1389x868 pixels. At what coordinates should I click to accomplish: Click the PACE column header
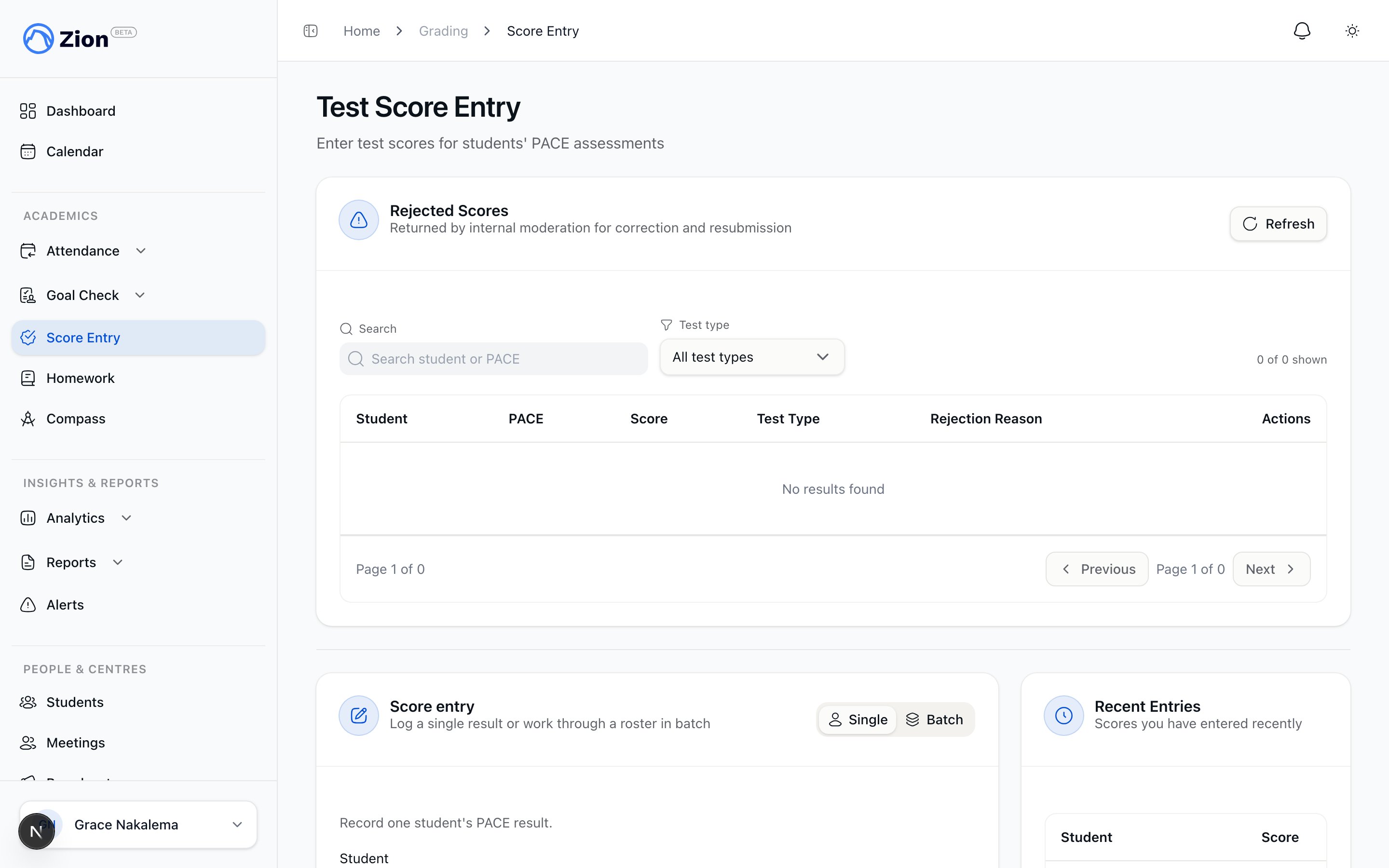526,419
